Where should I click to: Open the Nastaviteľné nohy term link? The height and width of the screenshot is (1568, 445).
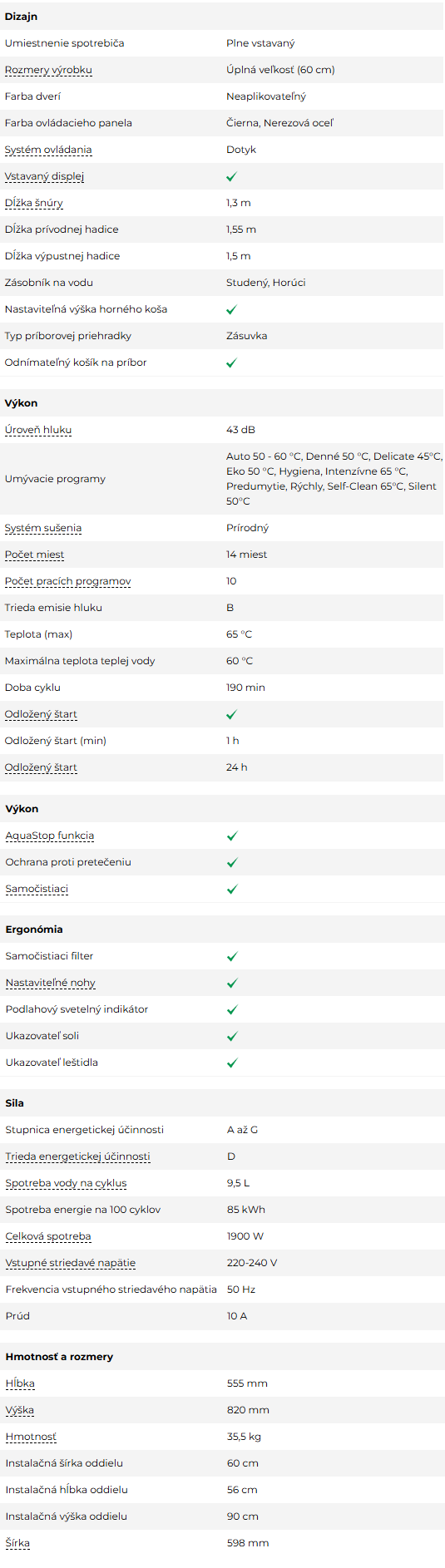(51, 983)
